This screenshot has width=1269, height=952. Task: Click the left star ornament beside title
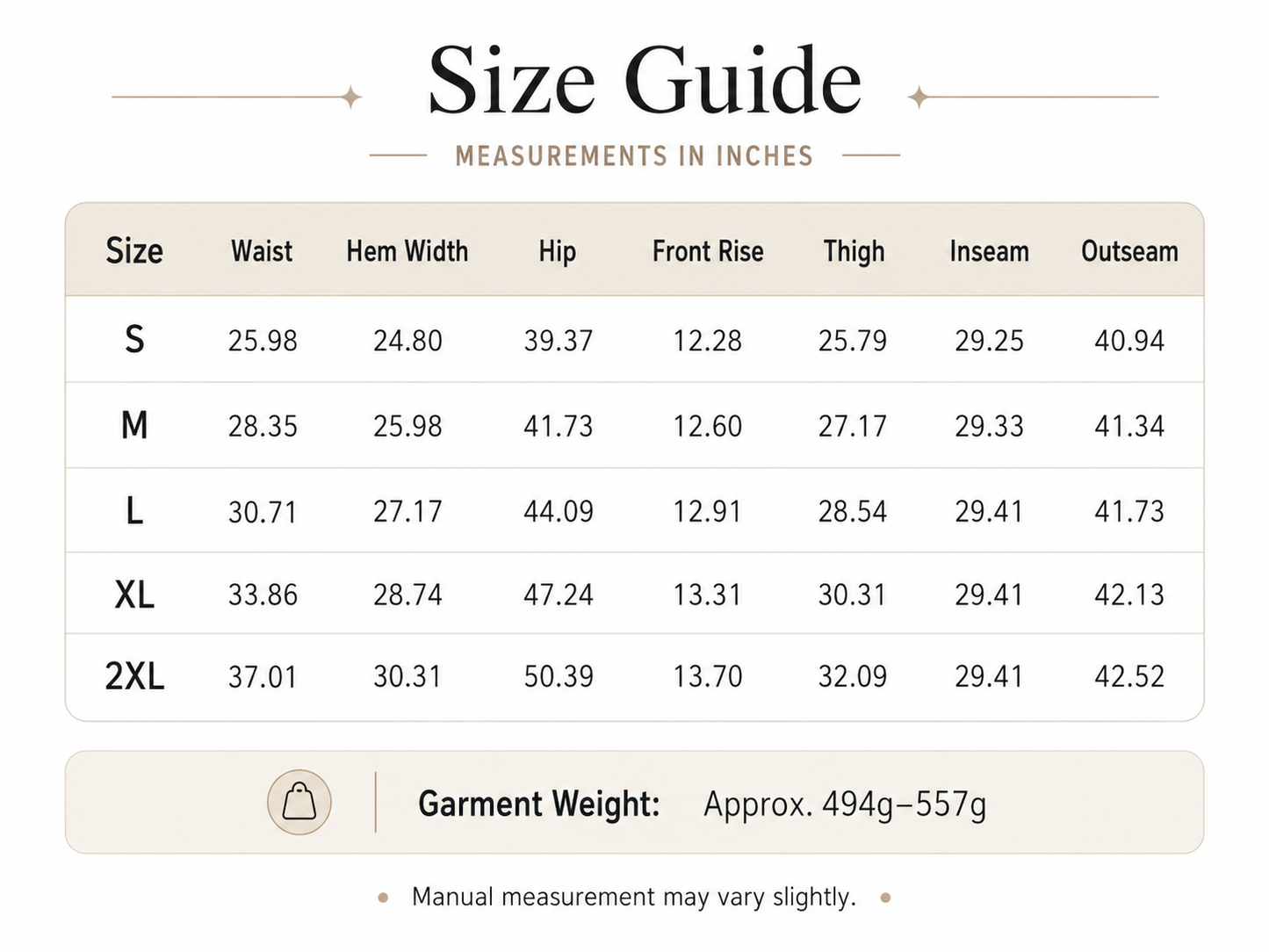[351, 97]
